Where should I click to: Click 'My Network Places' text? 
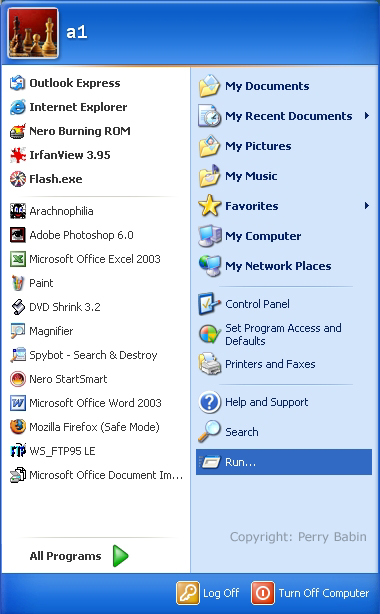click(278, 266)
